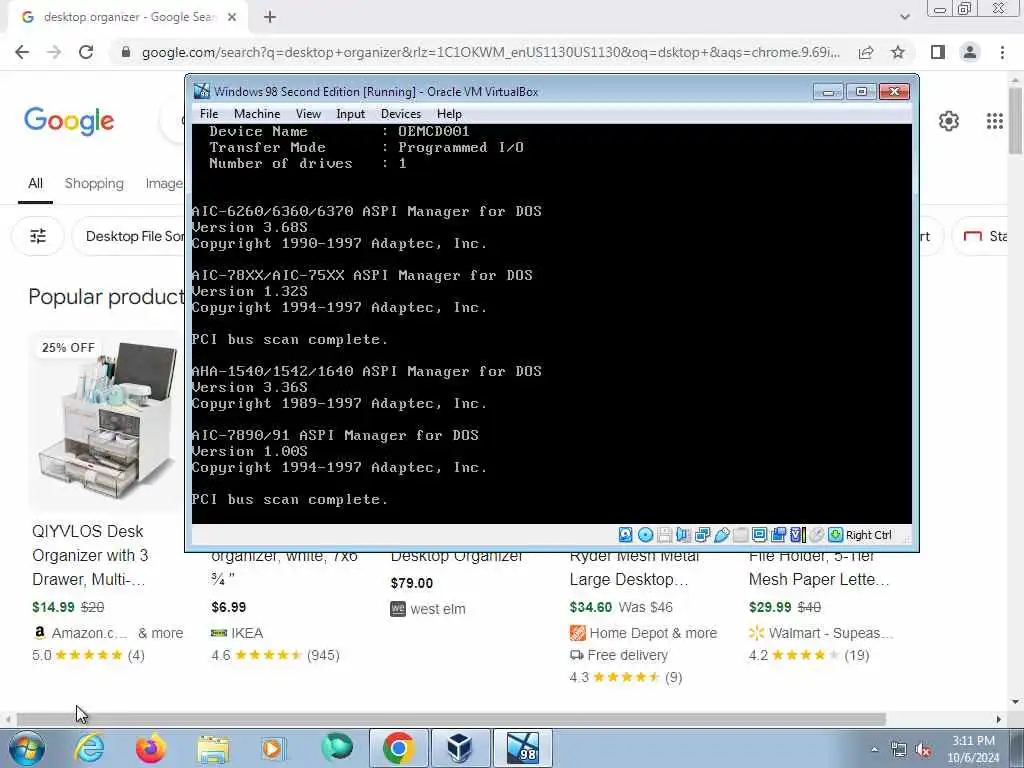Toggle the Chrome side panel
Screen dimensions: 1024x768
[938, 52]
